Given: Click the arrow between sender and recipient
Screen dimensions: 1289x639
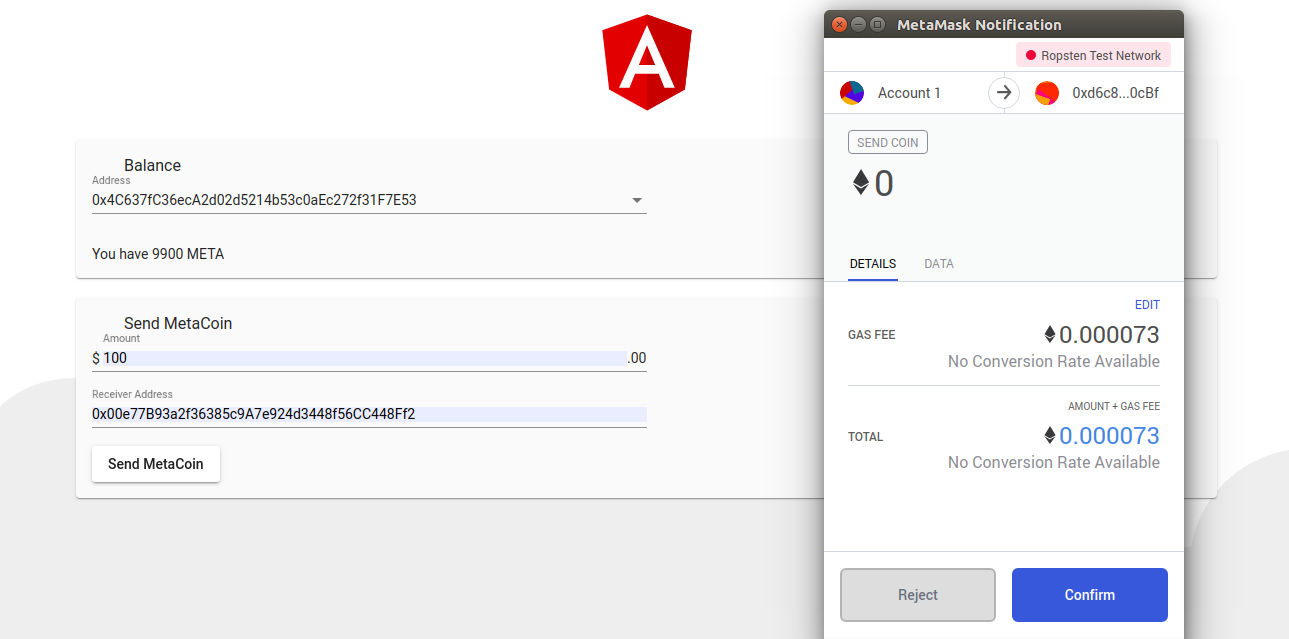Looking at the screenshot, I should pos(1004,93).
